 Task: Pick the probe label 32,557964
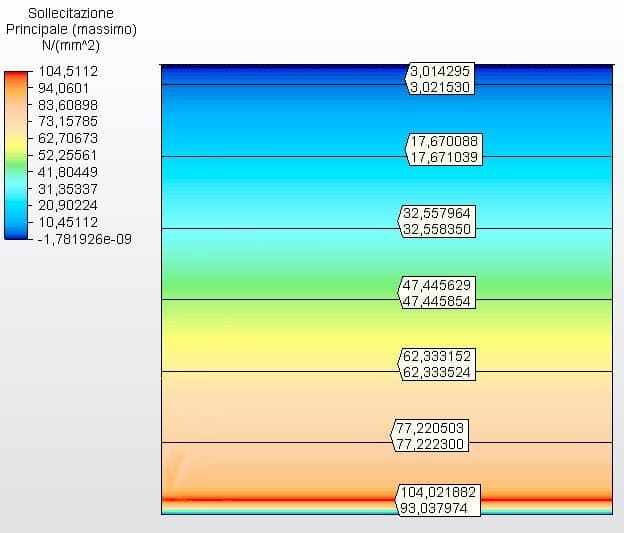pyautogui.click(x=437, y=213)
